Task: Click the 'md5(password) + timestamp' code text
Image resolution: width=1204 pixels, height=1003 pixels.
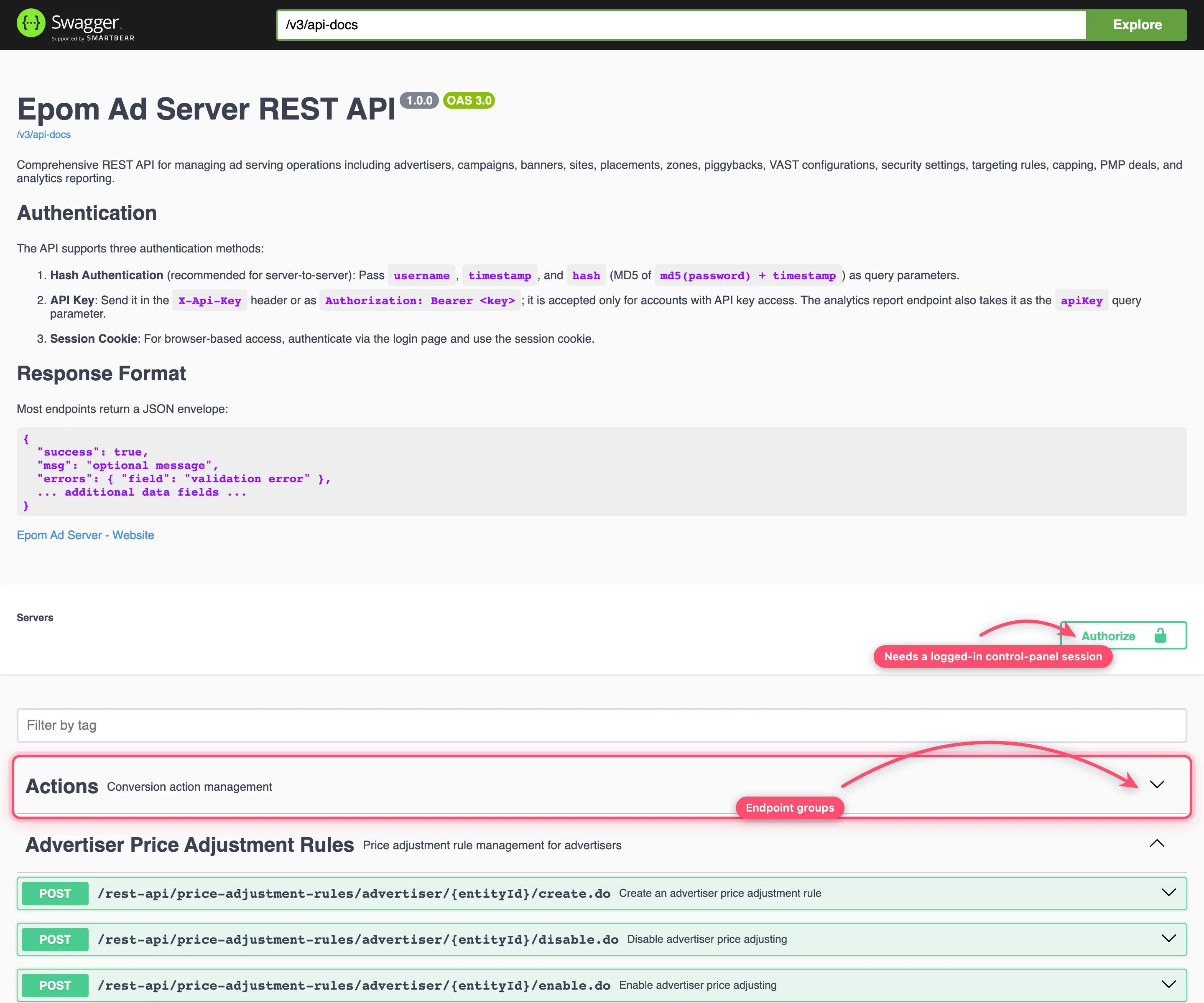Action: click(x=747, y=275)
